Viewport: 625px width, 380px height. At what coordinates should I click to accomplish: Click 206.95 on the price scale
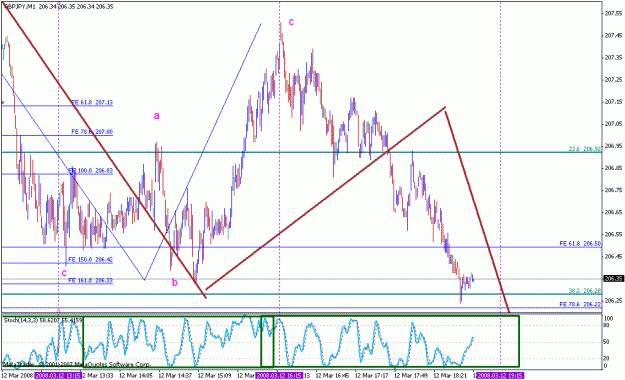click(x=613, y=146)
